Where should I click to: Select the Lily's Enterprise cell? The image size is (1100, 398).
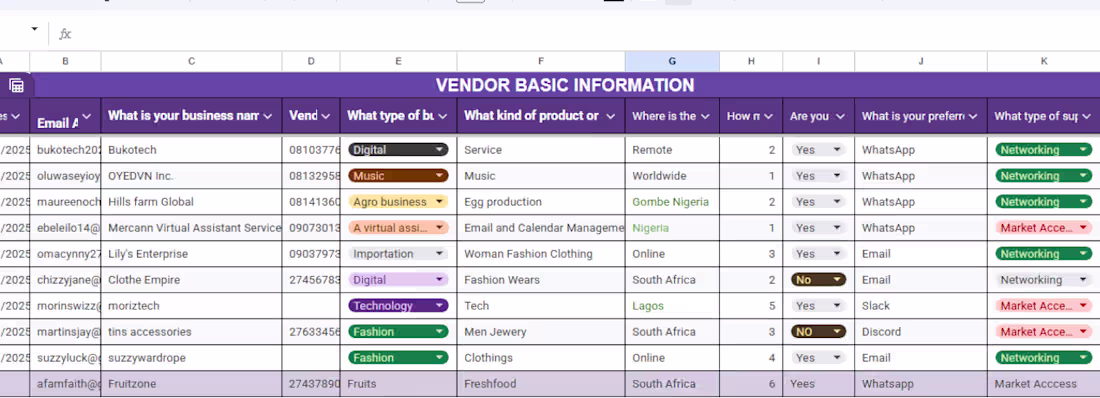coord(192,254)
